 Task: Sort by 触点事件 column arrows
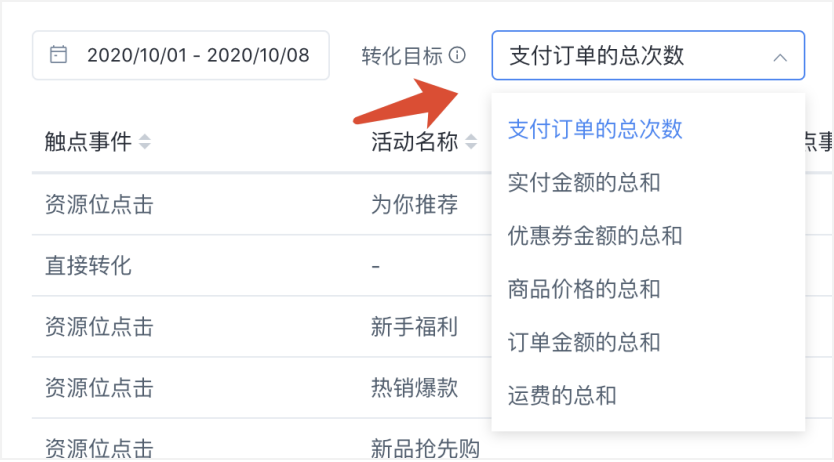[x=145, y=141]
